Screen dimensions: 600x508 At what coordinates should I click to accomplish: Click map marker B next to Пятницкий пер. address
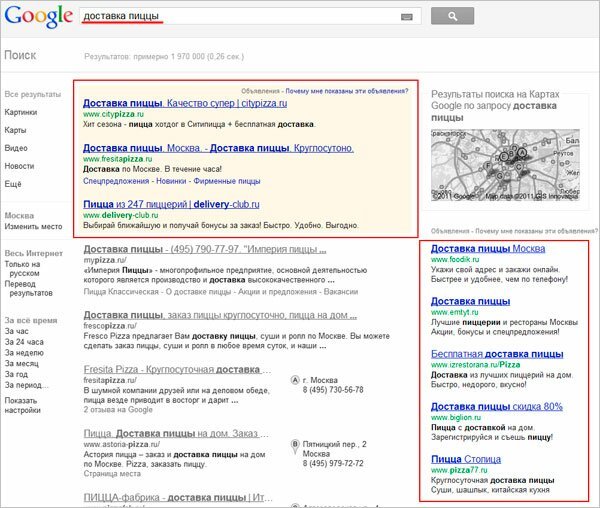tap(295, 446)
